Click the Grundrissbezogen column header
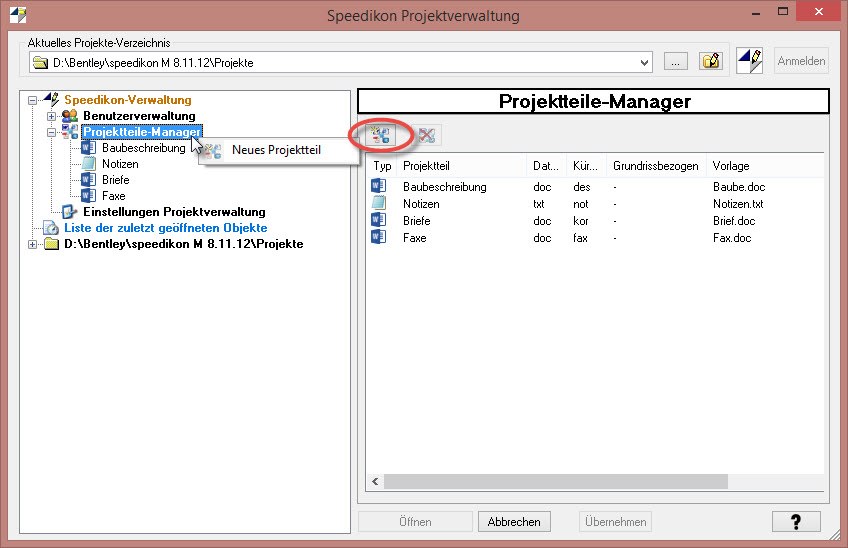 pyautogui.click(x=656, y=166)
